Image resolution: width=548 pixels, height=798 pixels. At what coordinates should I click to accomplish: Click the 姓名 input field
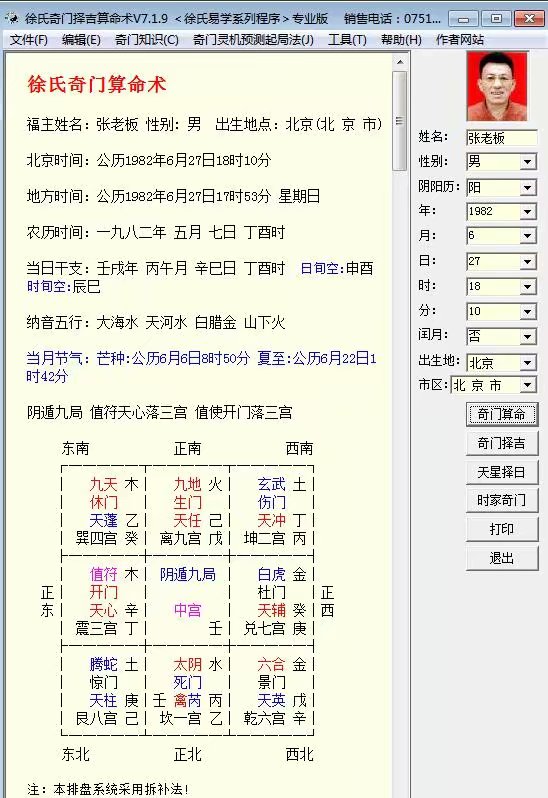coord(501,138)
